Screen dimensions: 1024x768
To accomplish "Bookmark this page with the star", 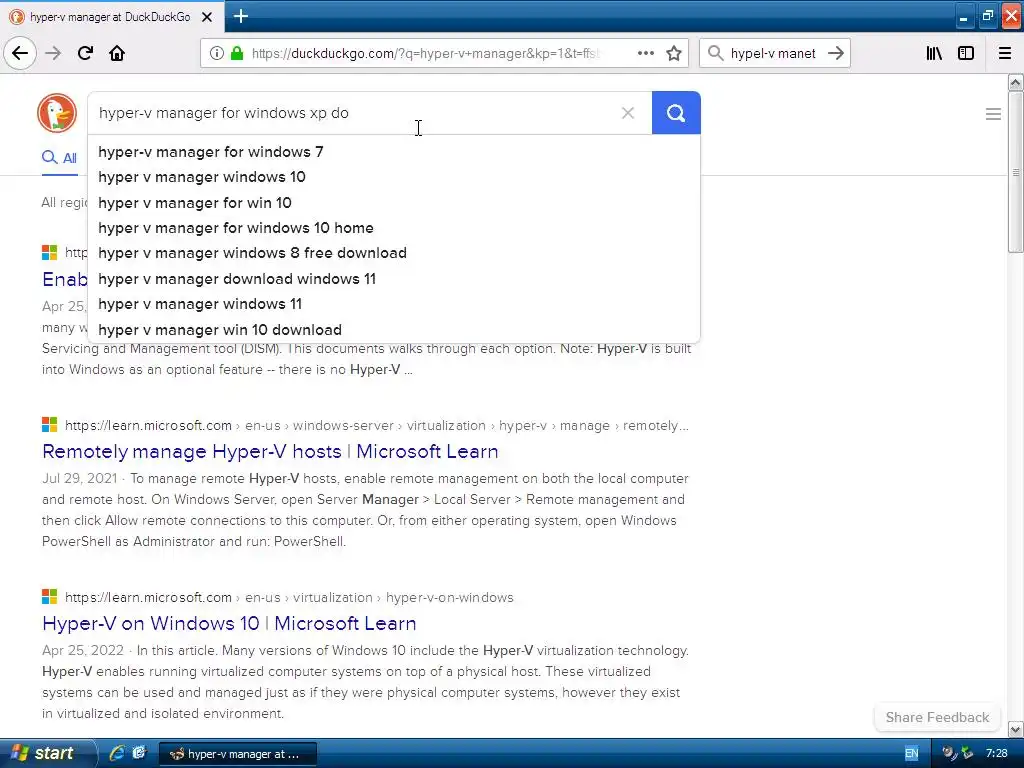I will coord(674,53).
